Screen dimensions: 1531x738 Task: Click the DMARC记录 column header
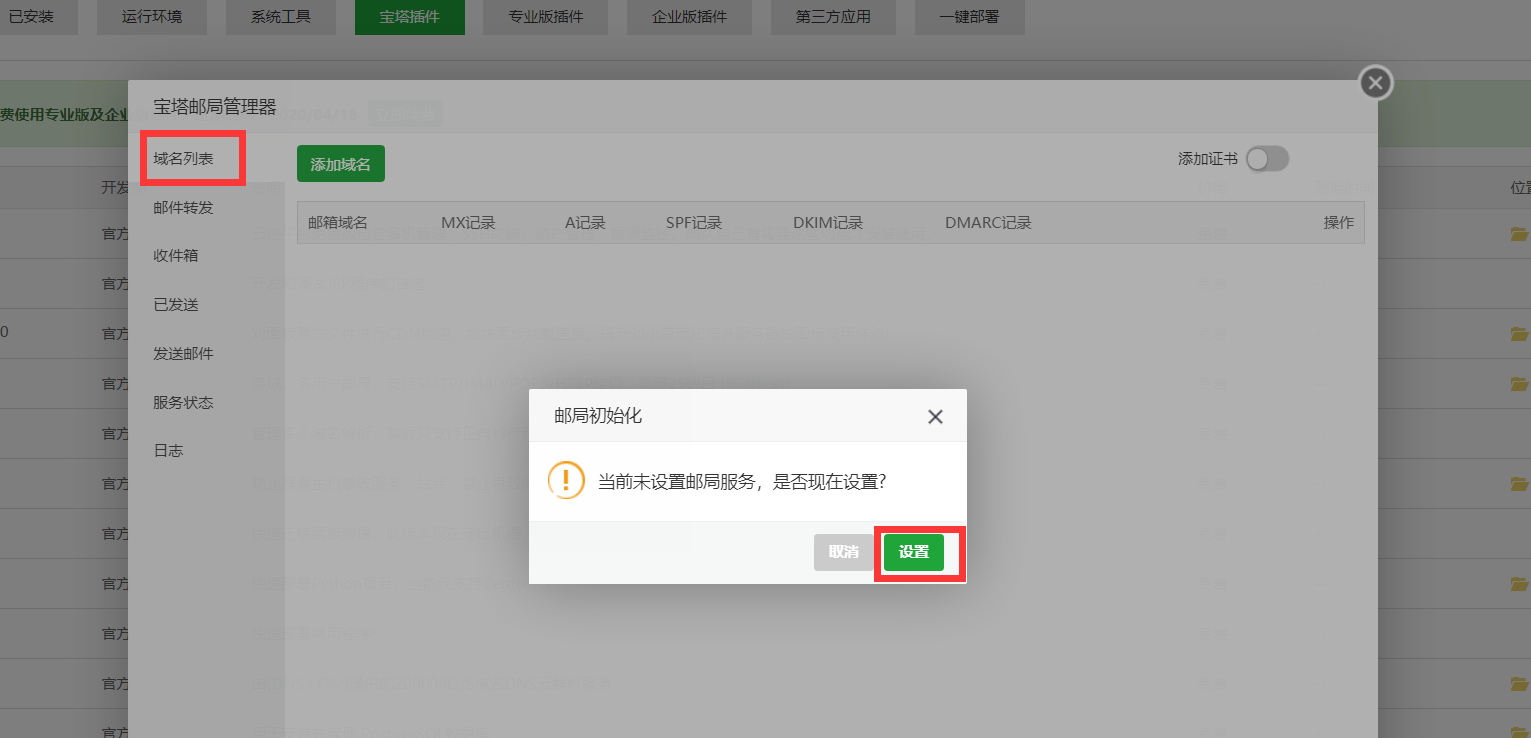[988, 223]
